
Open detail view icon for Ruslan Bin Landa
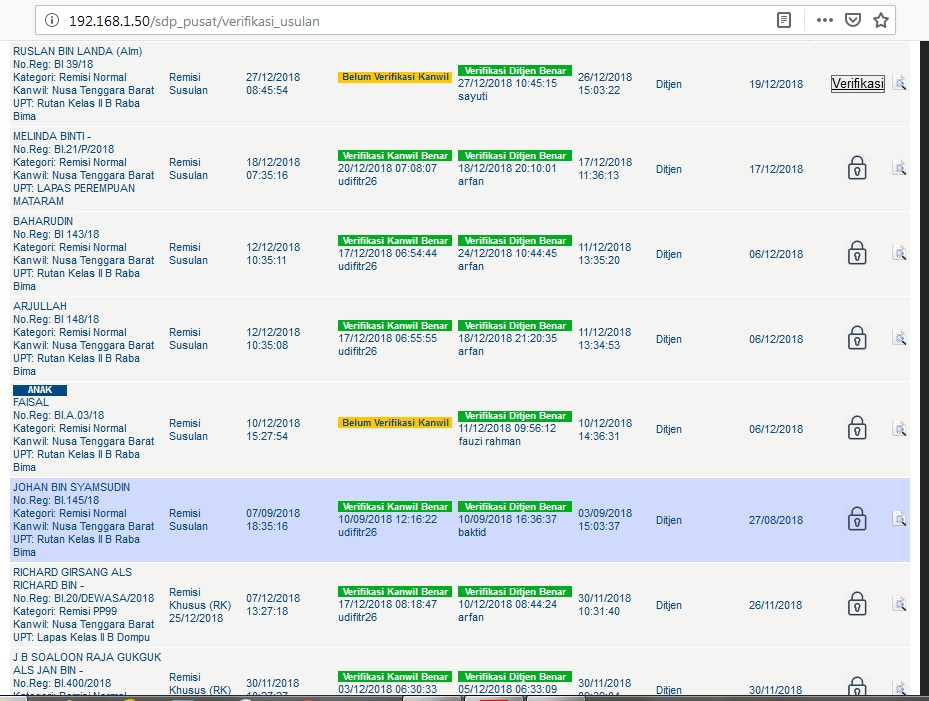click(899, 84)
